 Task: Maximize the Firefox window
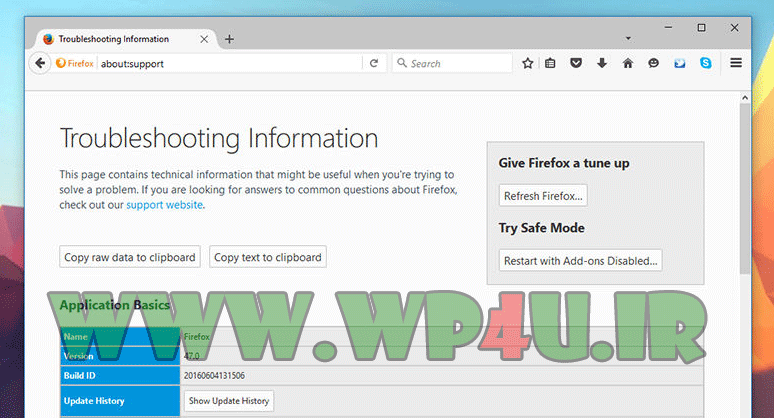point(701,28)
